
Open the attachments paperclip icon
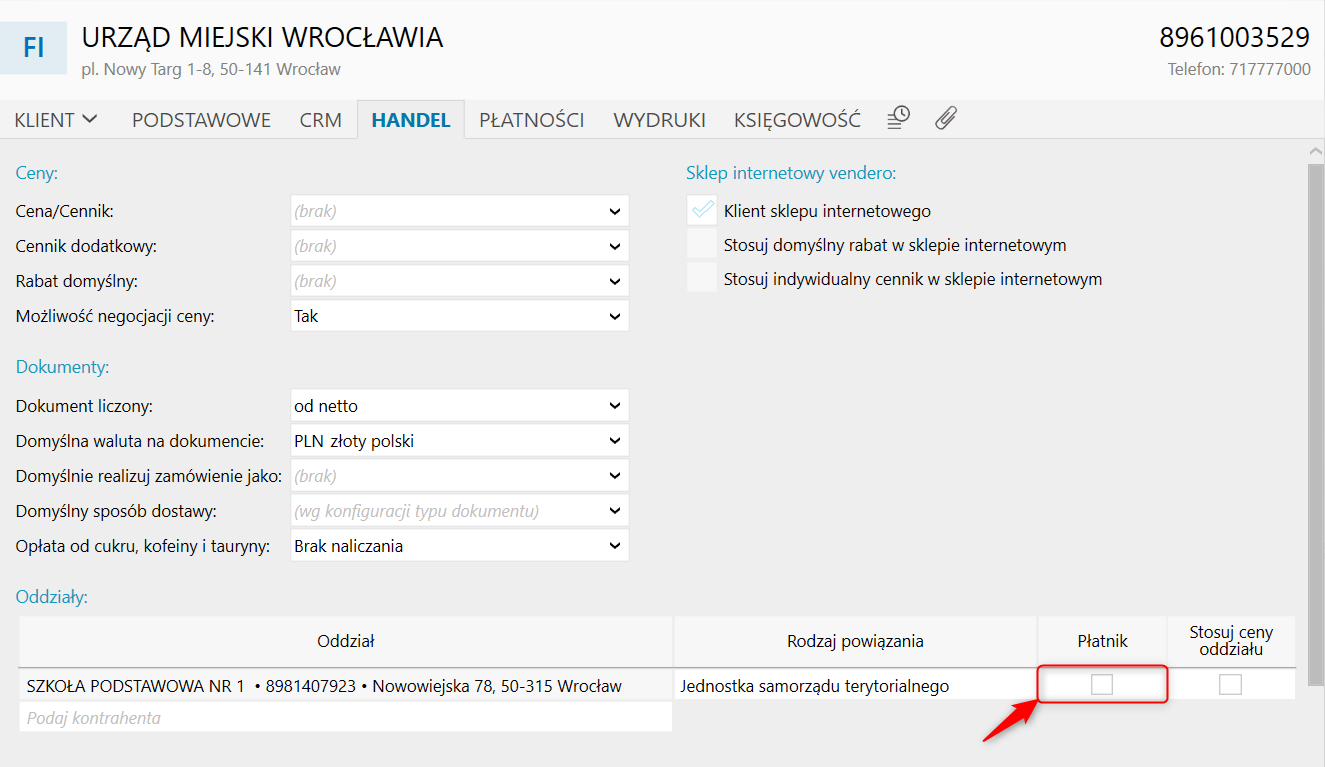945,118
